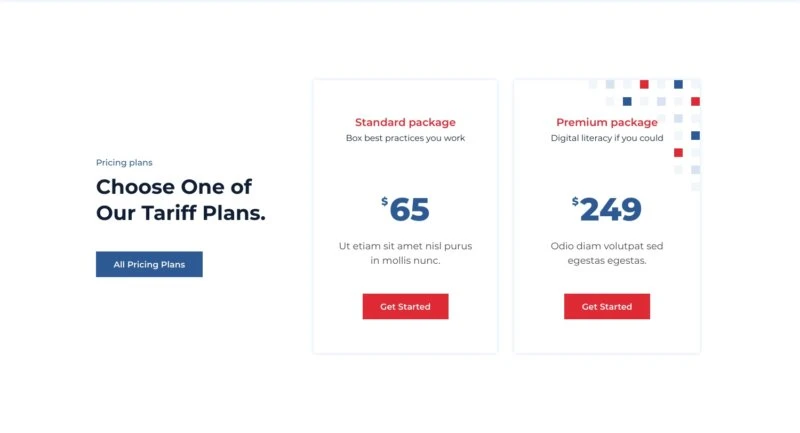Click Get Started in the Standard package card
The height and width of the screenshot is (433, 800).
[x=405, y=306]
